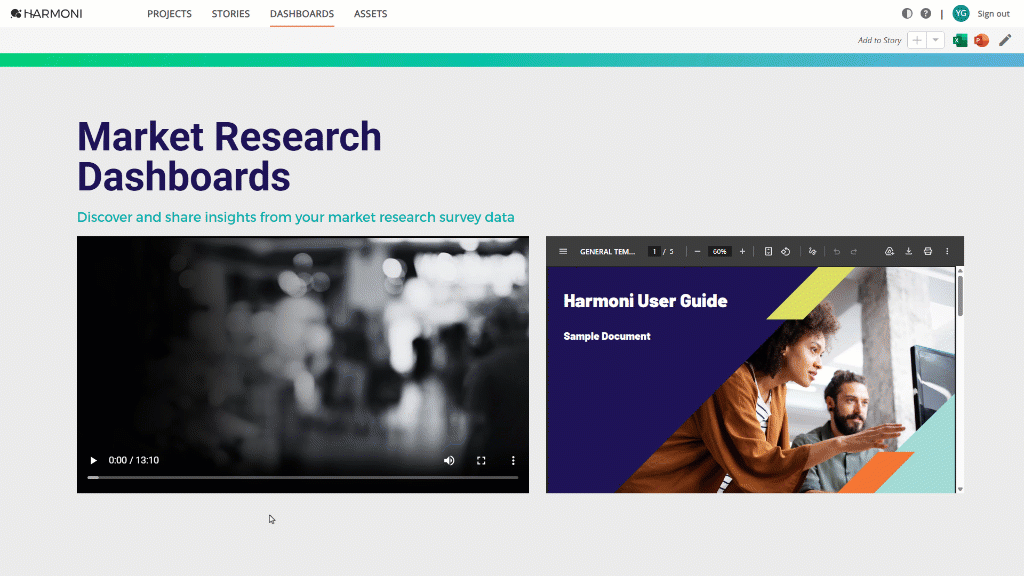Save the PDF to Drive
1024x576 pixels.
(889, 251)
